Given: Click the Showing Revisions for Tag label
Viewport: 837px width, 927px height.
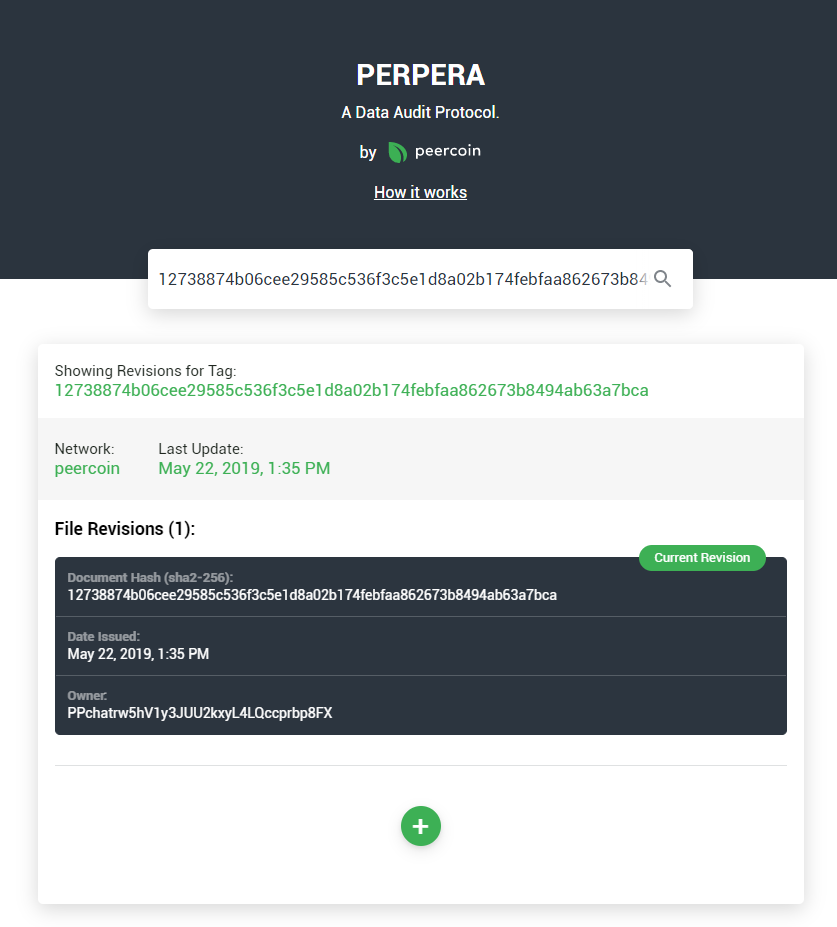Looking at the screenshot, I should coord(145,371).
